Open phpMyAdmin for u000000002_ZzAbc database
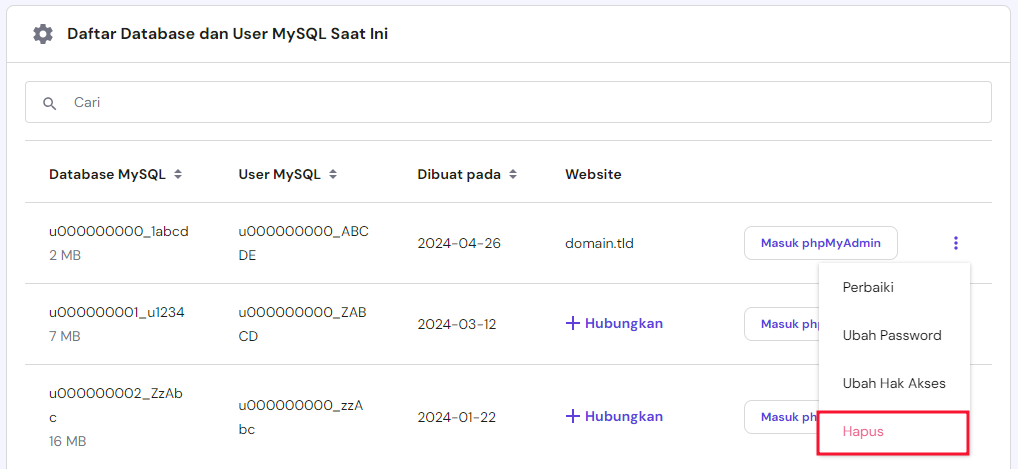This screenshot has height=469, width=1018. 782,416
